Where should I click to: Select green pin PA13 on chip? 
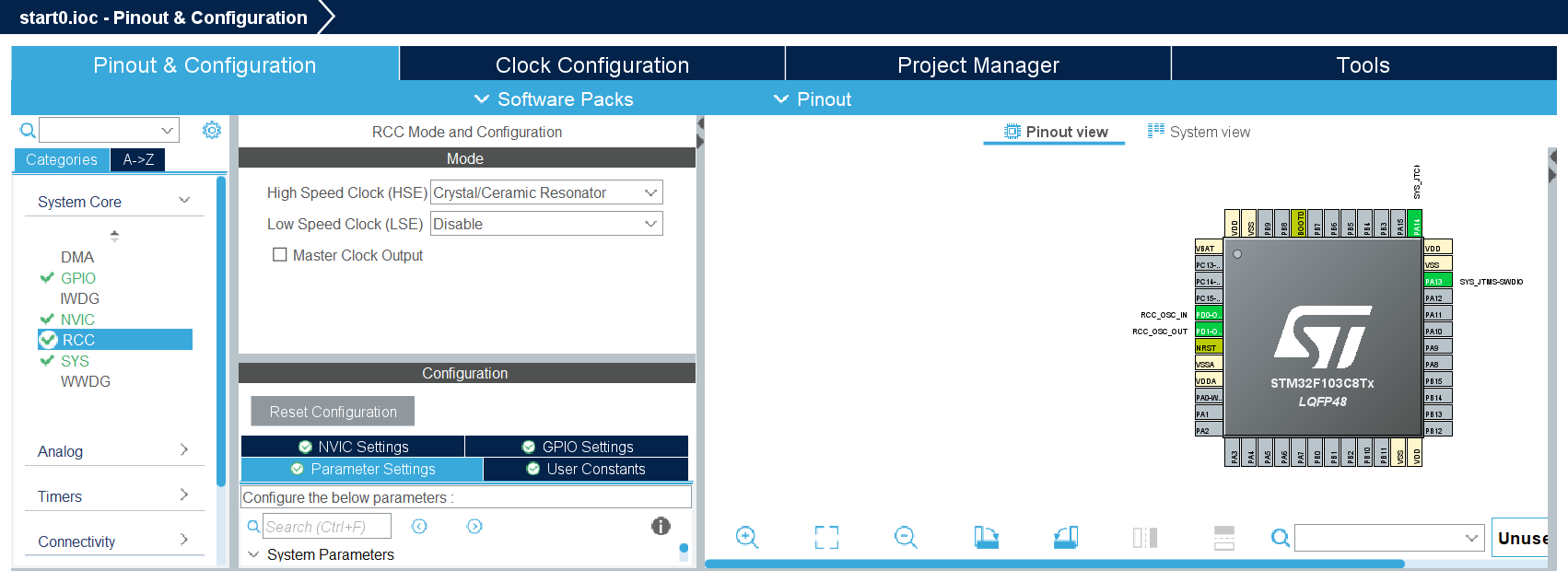(x=1438, y=281)
